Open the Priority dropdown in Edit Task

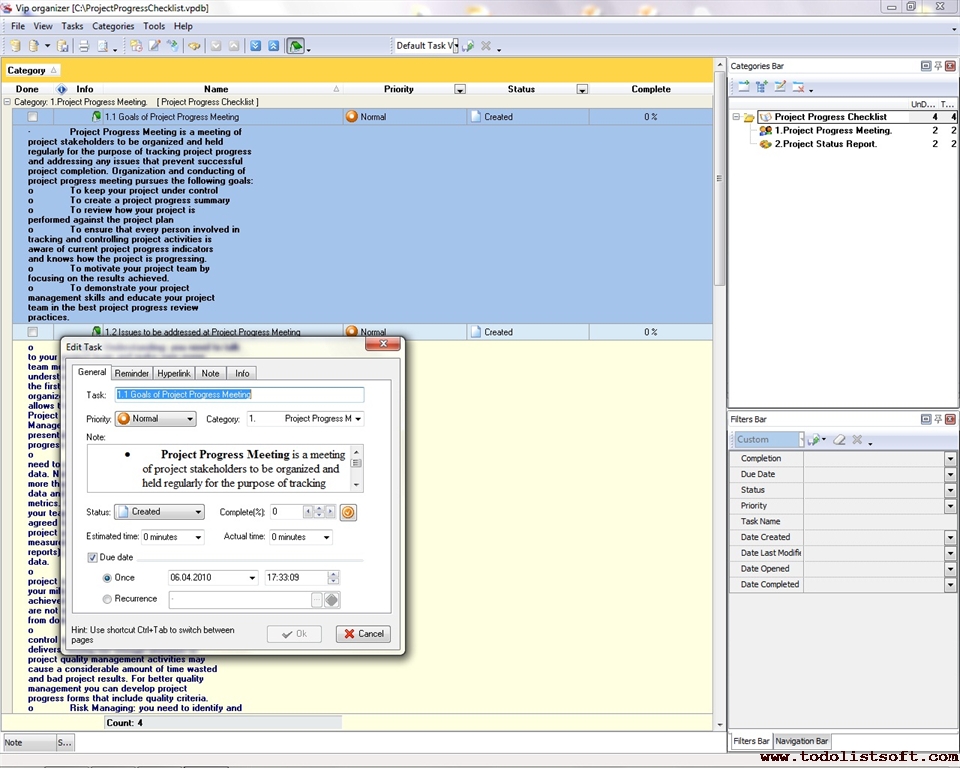tap(189, 419)
